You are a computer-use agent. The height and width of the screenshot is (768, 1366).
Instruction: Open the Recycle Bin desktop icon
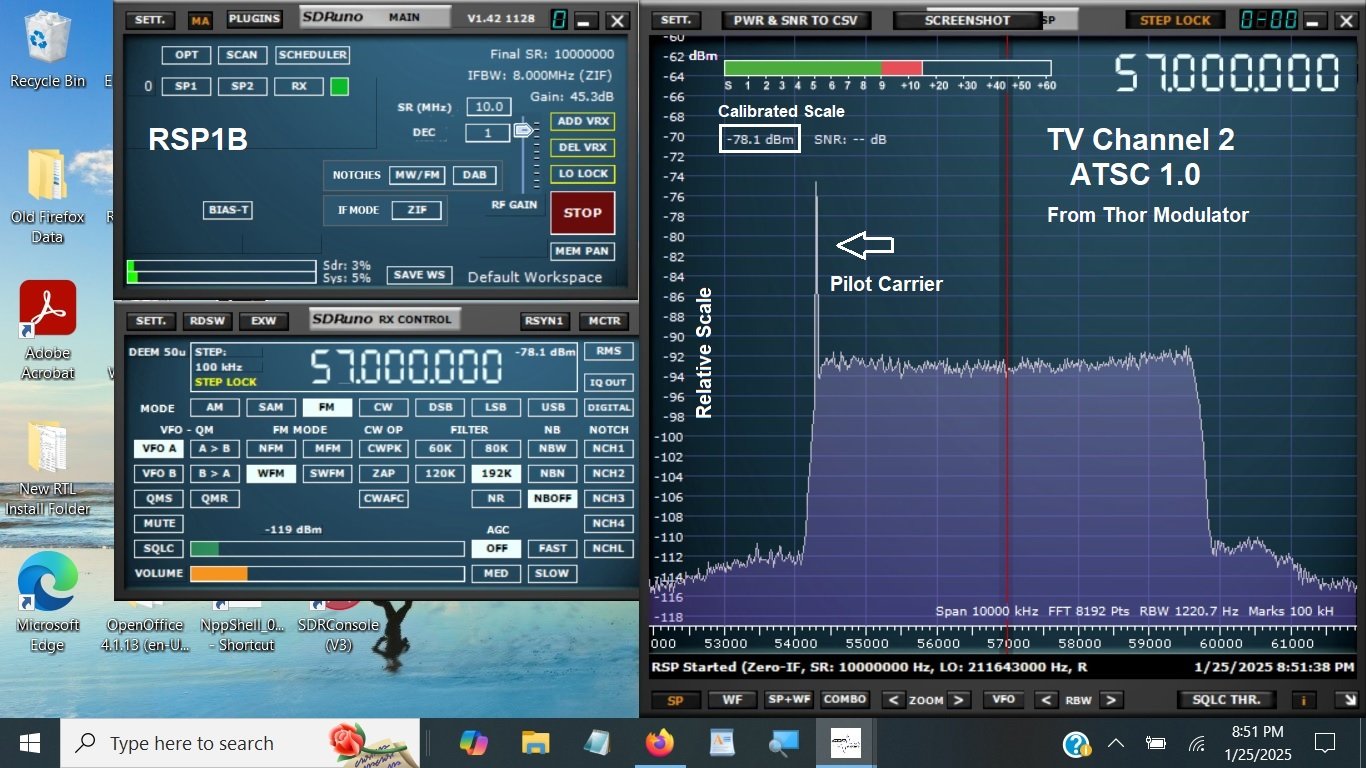click(47, 49)
